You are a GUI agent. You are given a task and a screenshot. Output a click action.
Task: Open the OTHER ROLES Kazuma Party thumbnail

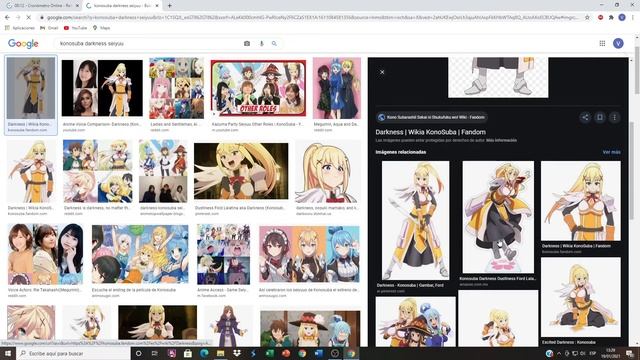coord(258,88)
